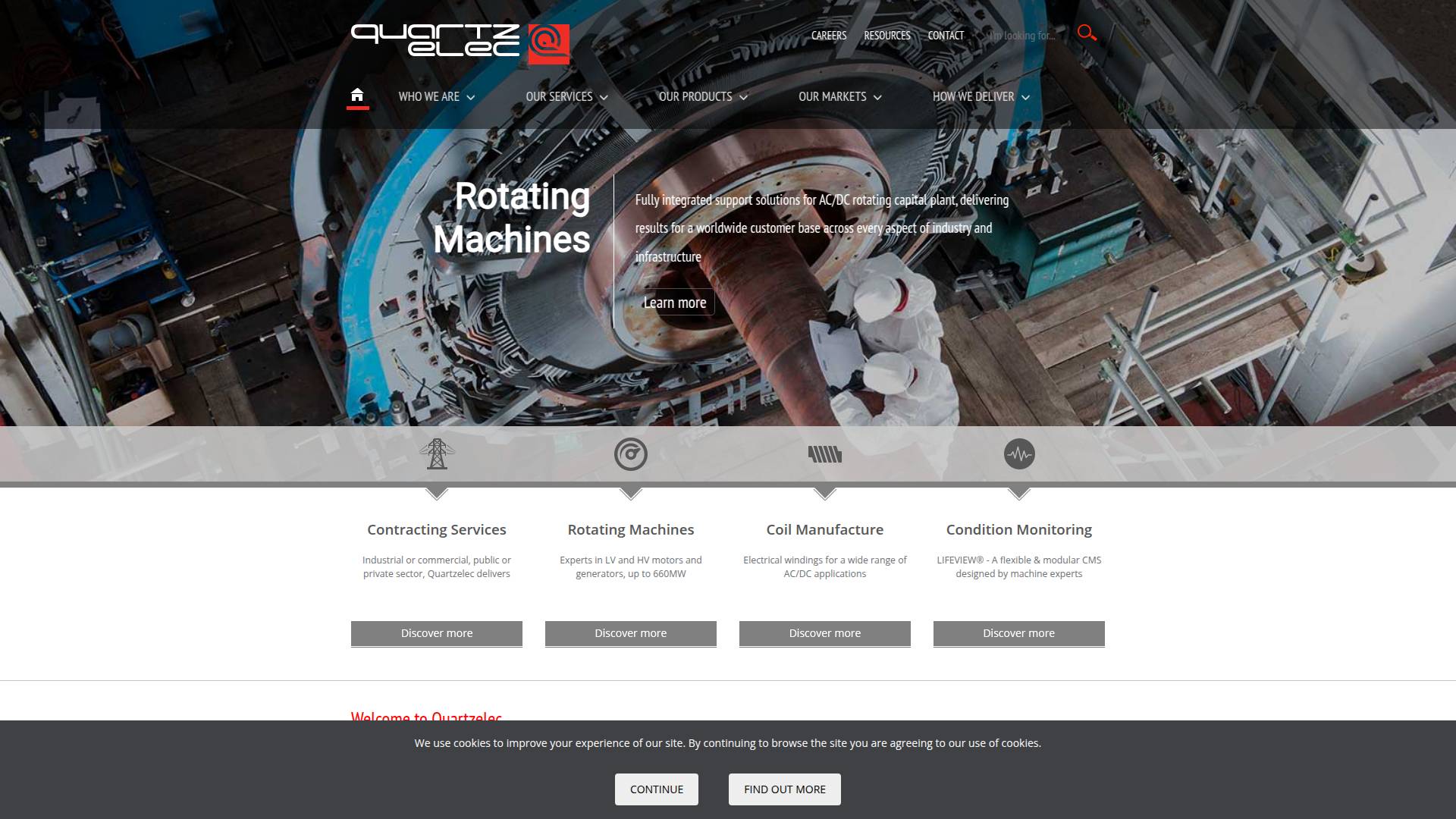This screenshot has width=1456, height=819.
Task: Discover more about Coil Manufacture
Action: pyautogui.click(x=825, y=633)
